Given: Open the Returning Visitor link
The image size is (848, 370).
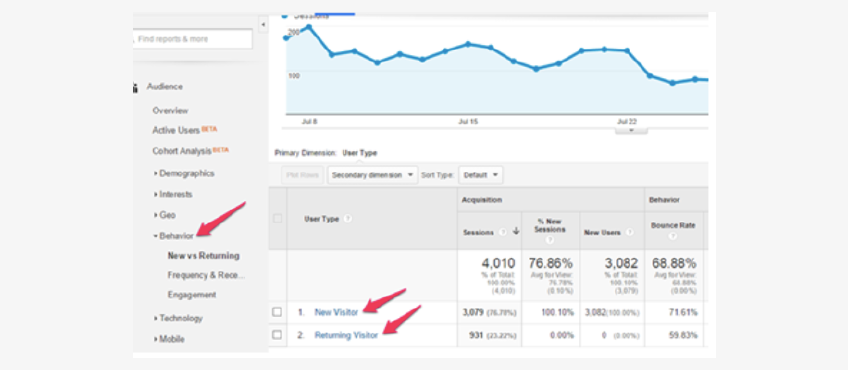Looking at the screenshot, I should point(346,335).
